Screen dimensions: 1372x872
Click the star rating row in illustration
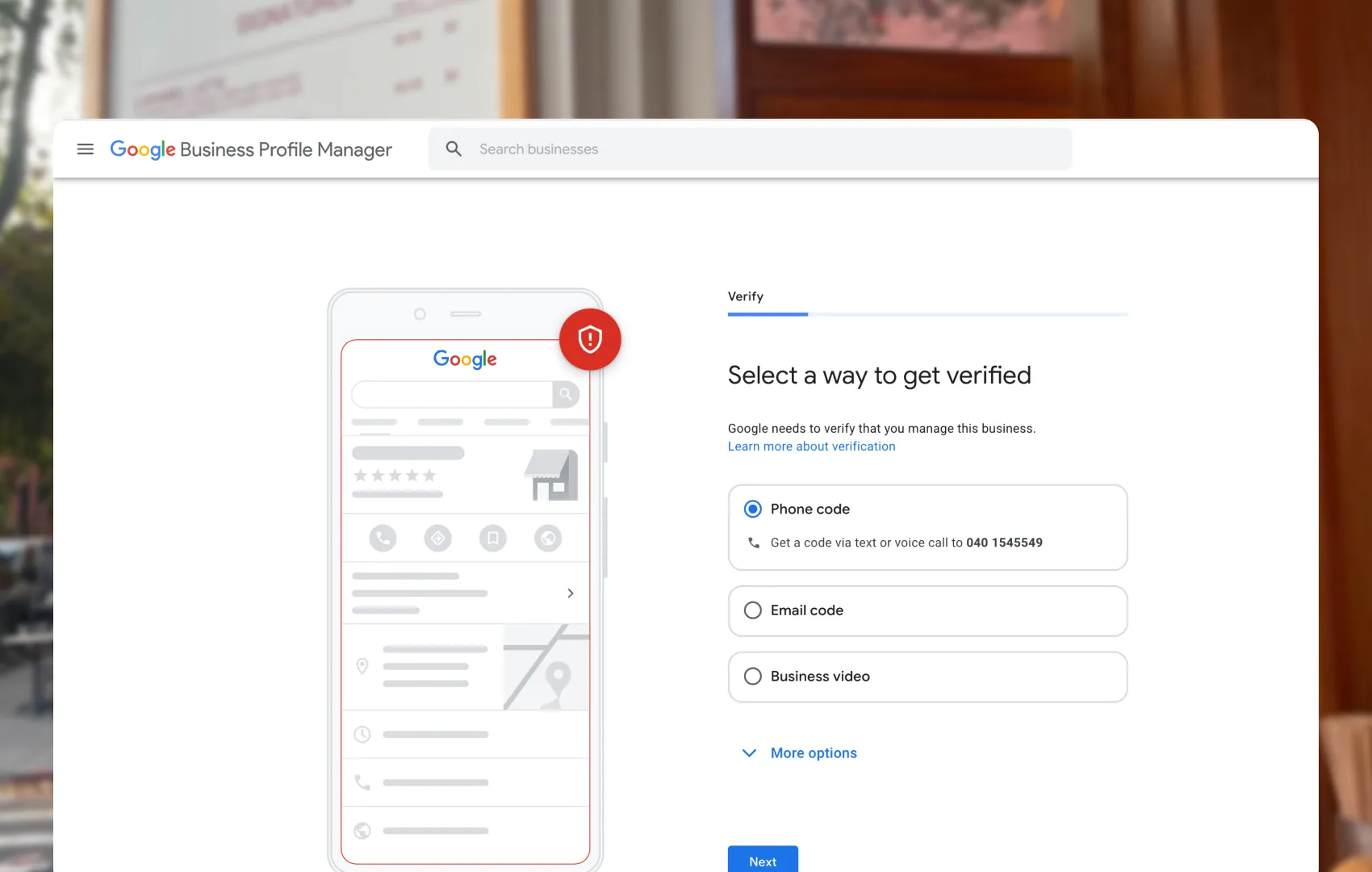[x=395, y=476]
